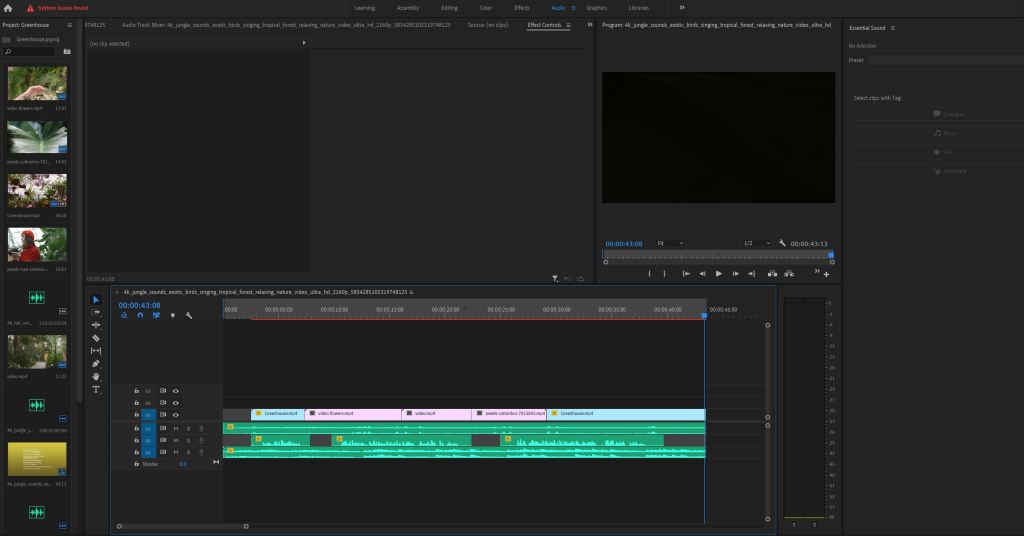Select the Ripple Edit tool

96,325
